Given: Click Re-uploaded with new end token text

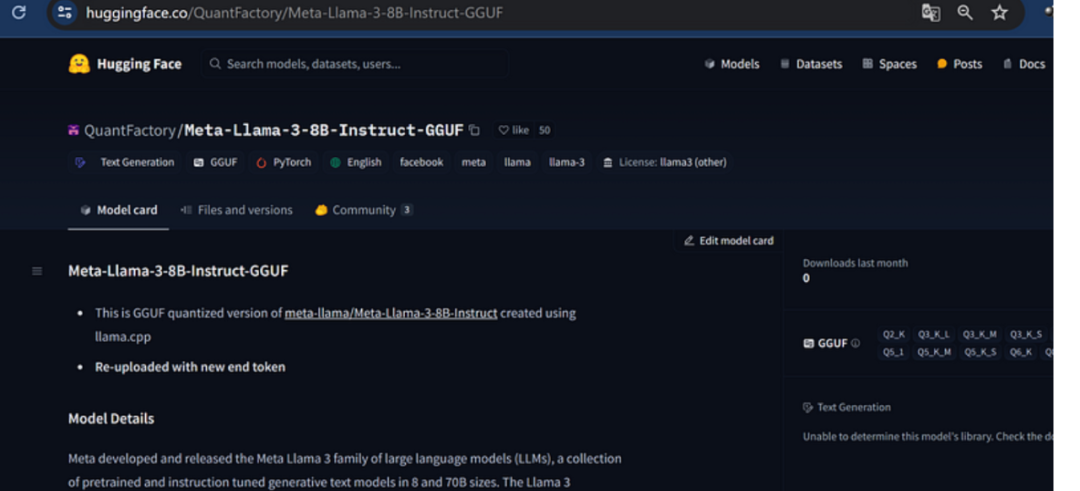Looking at the screenshot, I should pyautogui.click(x=190, y=367).
